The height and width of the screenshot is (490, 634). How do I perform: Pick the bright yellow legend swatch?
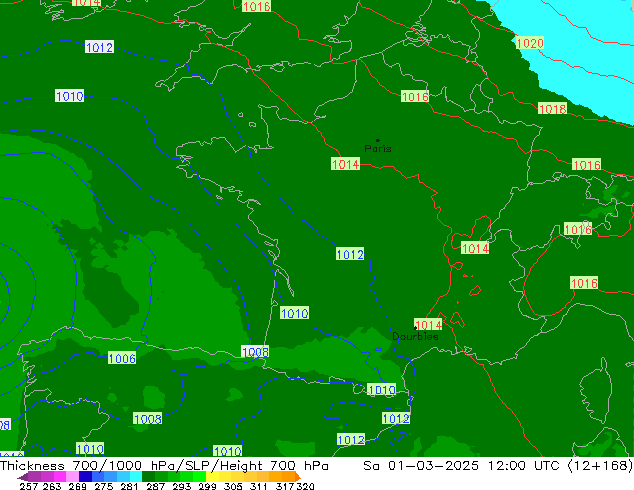pyautogui.click(x=212, y=476)
